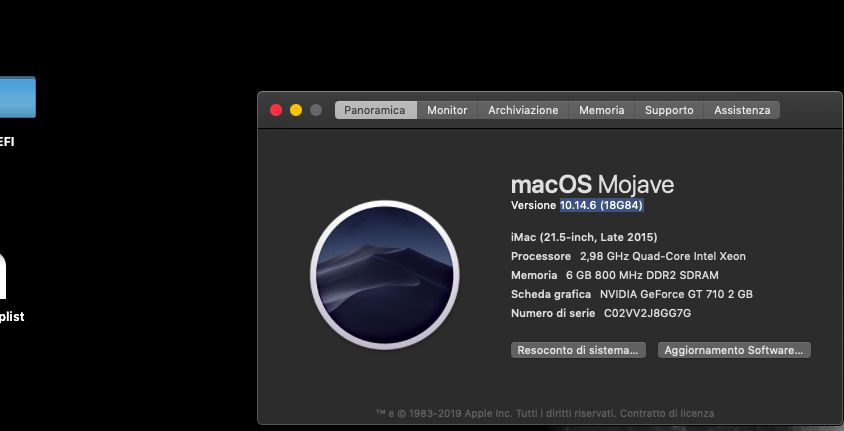844x431 pixels.
Task: Click the highlighted version 10.14.6 (18G84)
Action: coord(602,205)
